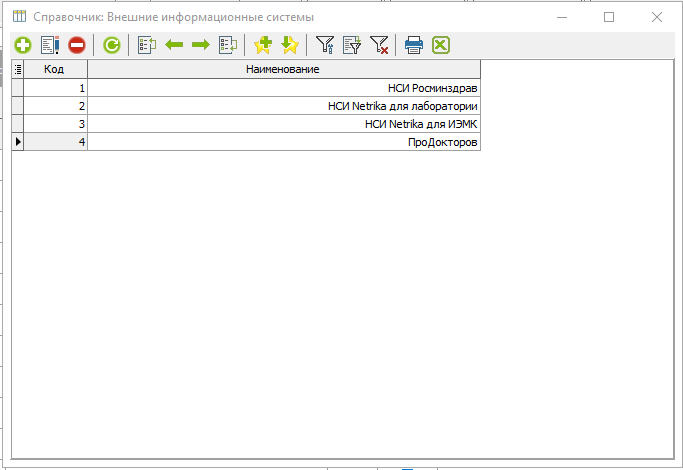Jump to the last record icon
The image size is (683, 470).
pos(228,45)
